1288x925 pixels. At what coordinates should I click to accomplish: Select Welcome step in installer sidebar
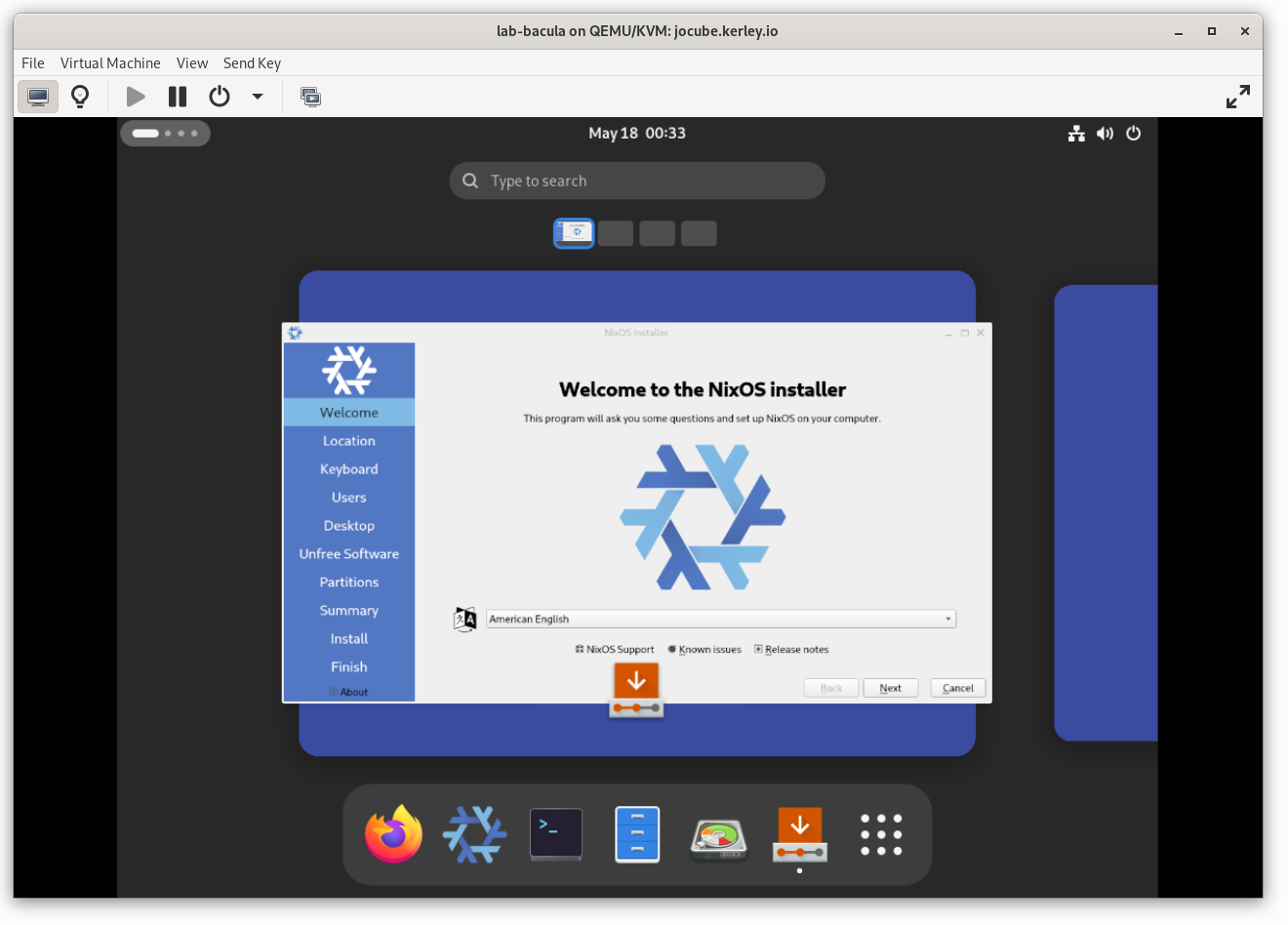click(x=349, y=413)
